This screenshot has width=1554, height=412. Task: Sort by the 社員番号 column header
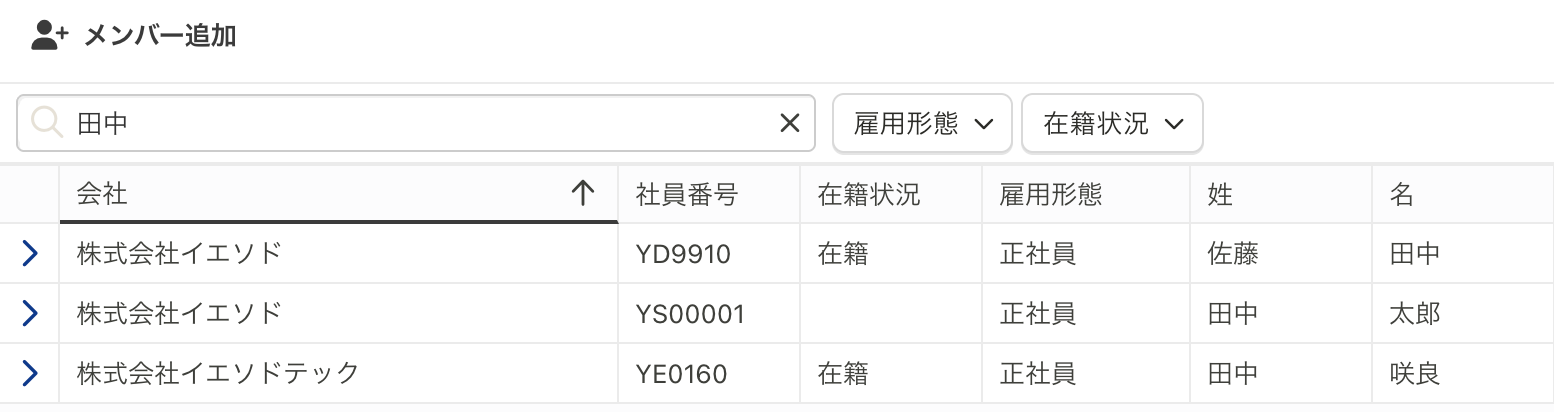pyautogui.click(x=709, y=194)
